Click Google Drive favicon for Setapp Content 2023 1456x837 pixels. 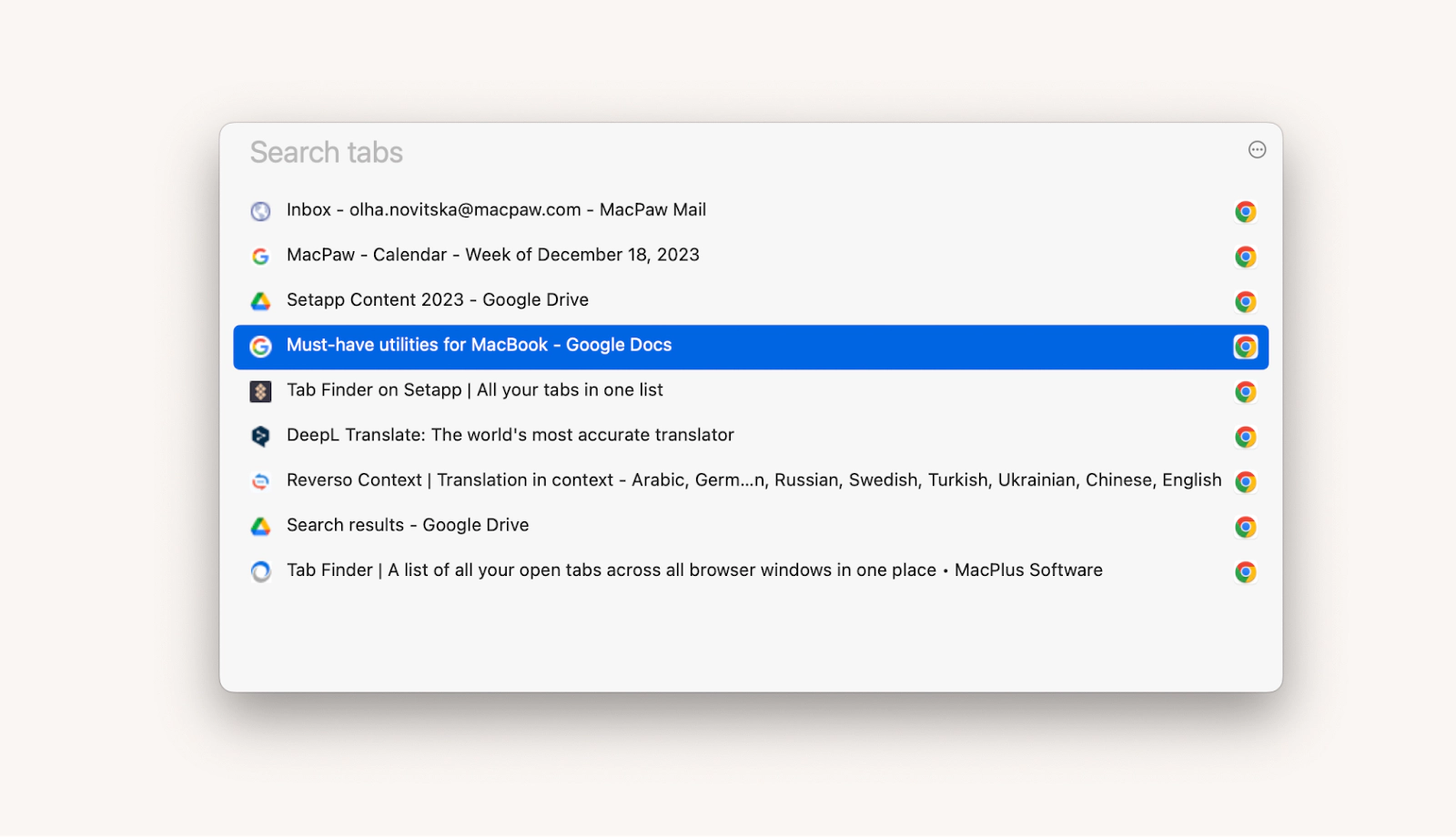coord(260,301)
